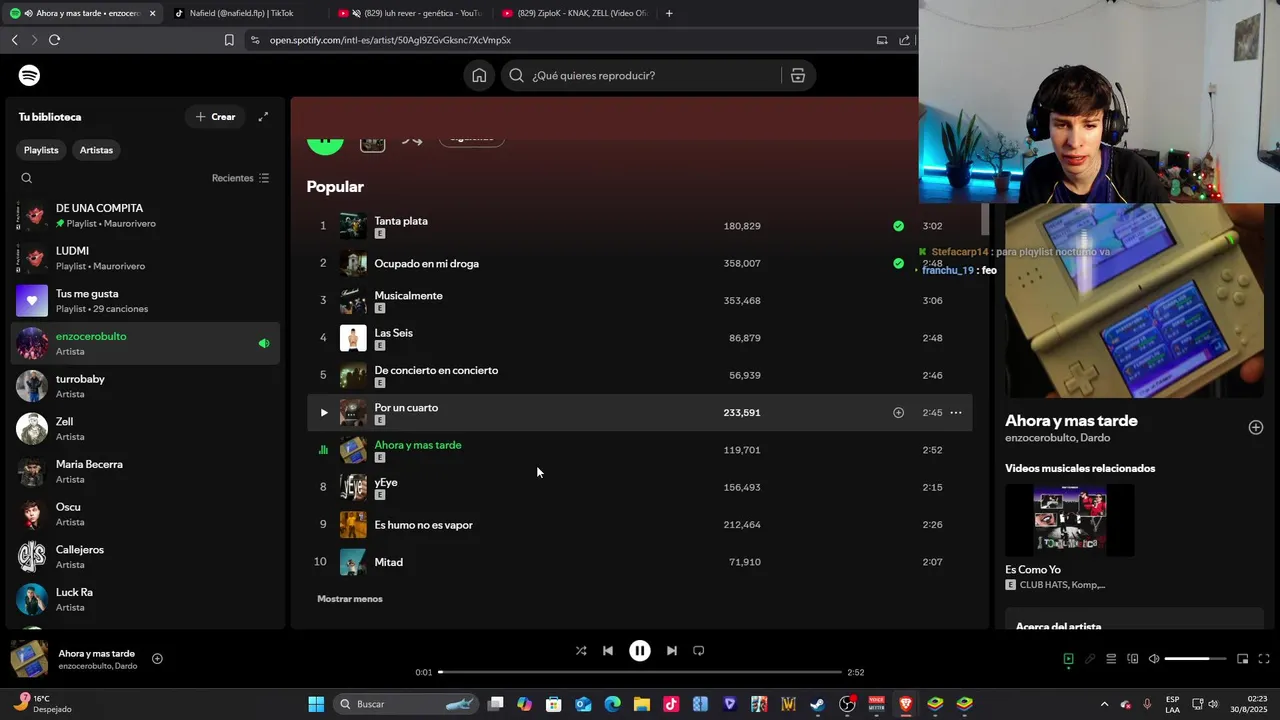Switch to luh rever genética YouTube tab
The height and width of the screenshot is (720, 1280).
coord(410,13)
